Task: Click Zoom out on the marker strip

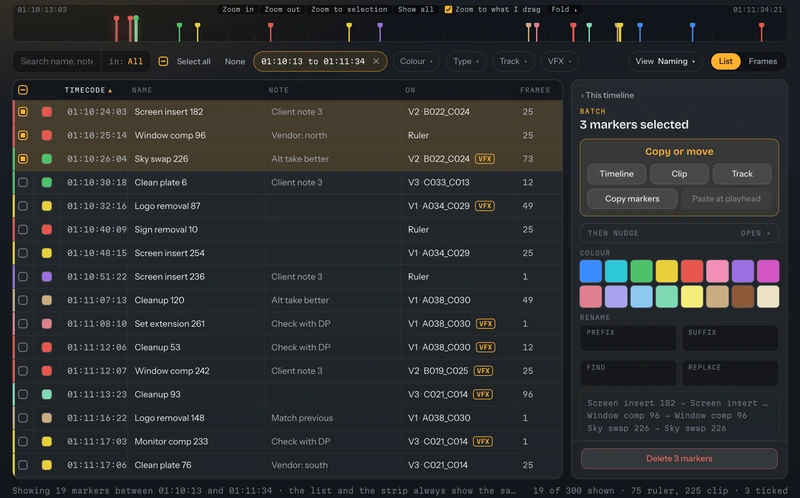Action: tap(282, 9)
